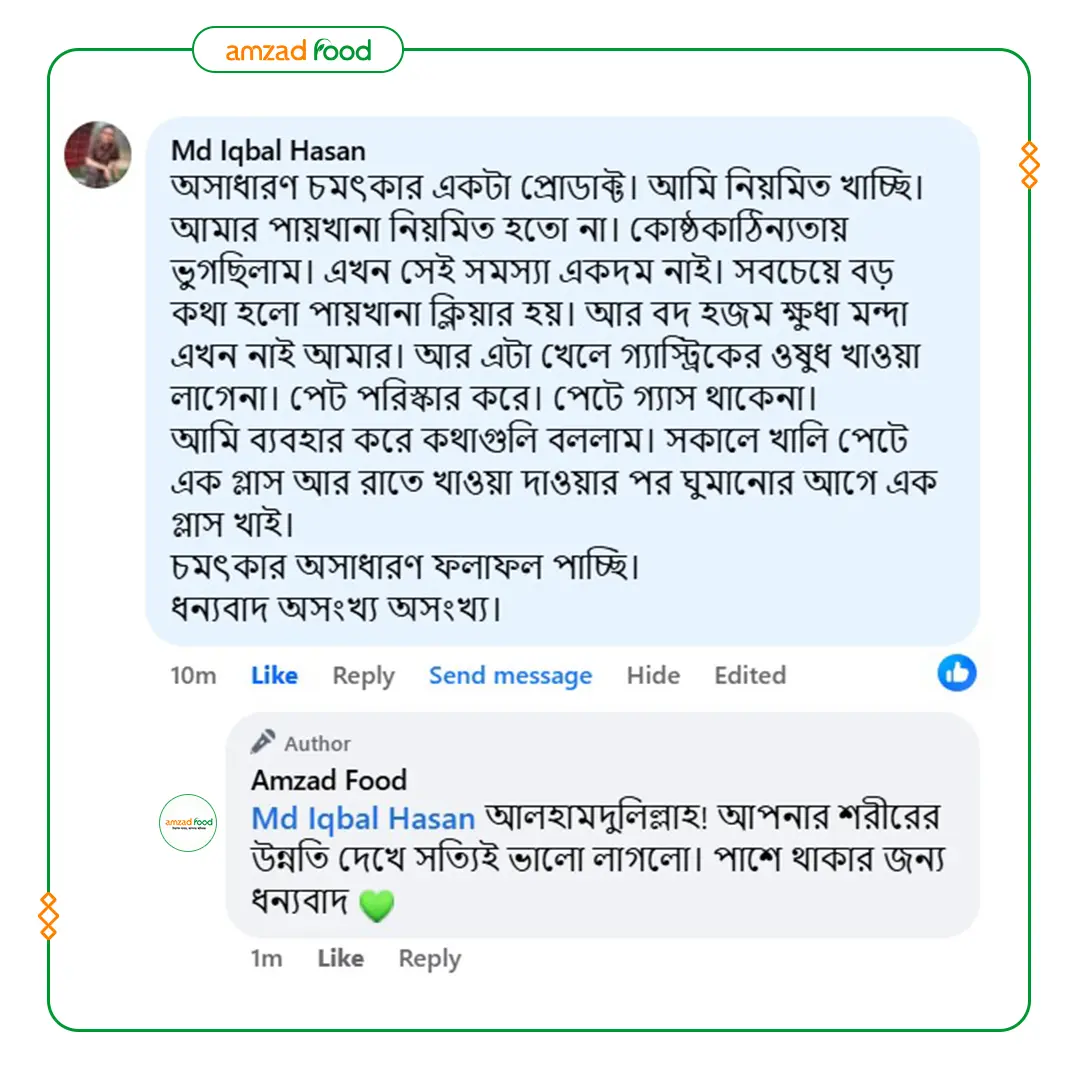Click the orange diamond ornament on left border
The width and height of the screenshot is (1080, 1080).
(48, 916)
